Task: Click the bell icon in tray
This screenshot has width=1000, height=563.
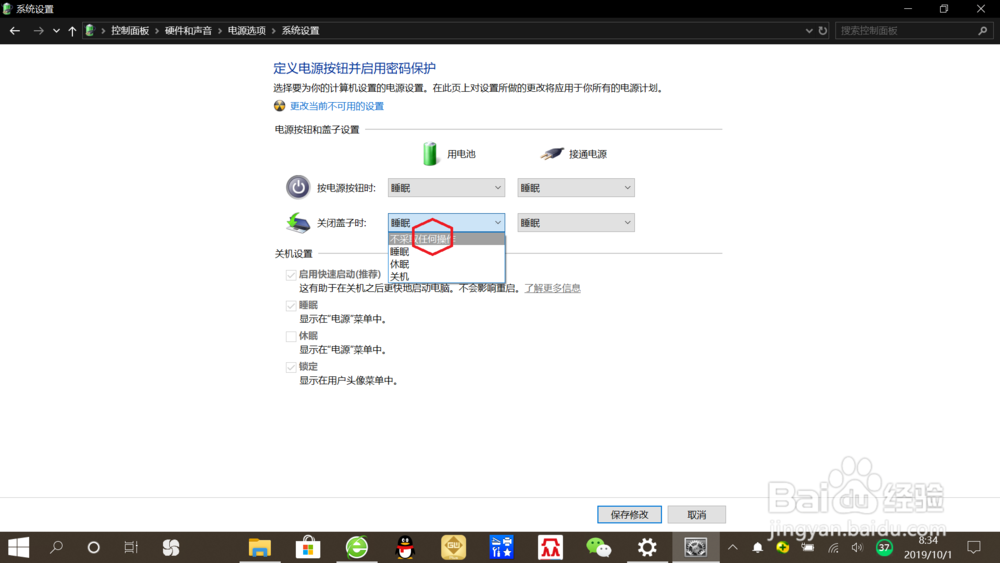Action: click(758, 547)
